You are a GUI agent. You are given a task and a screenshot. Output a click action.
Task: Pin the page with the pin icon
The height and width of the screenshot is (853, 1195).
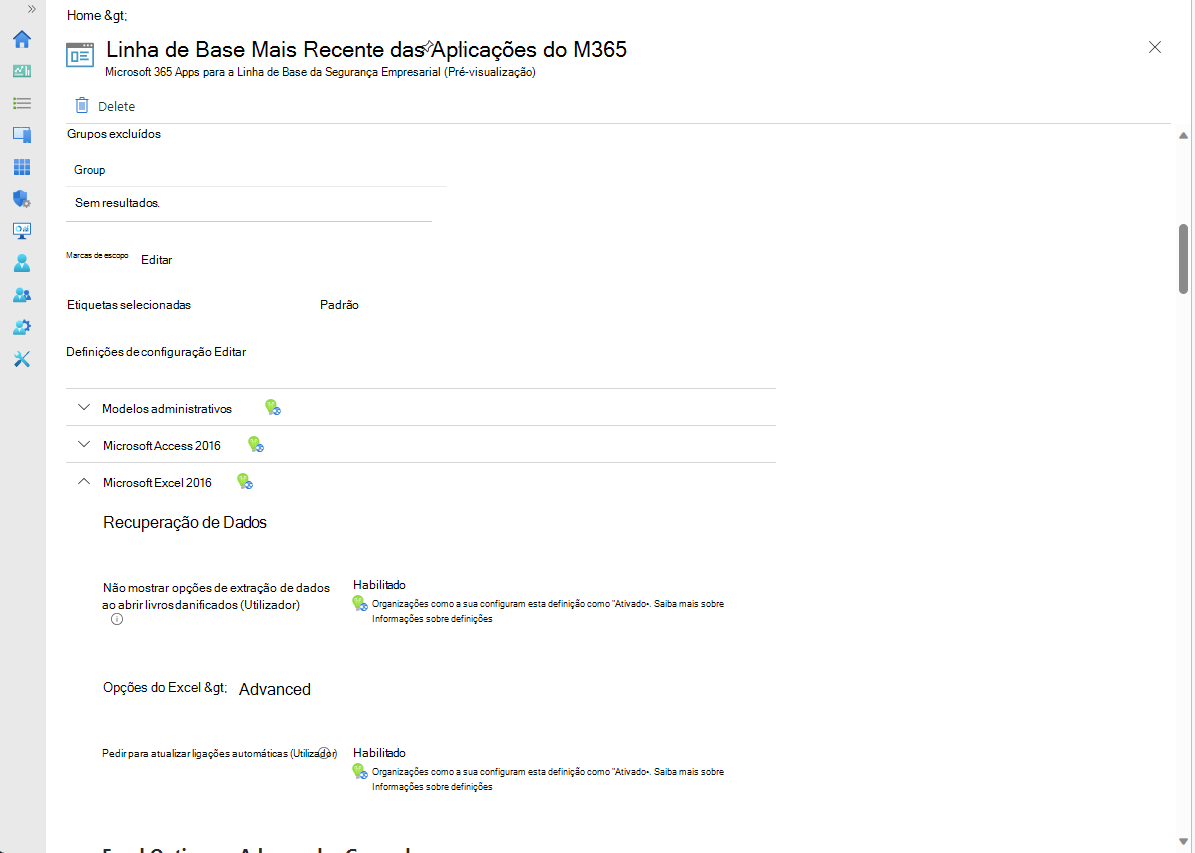coord(428,47)
